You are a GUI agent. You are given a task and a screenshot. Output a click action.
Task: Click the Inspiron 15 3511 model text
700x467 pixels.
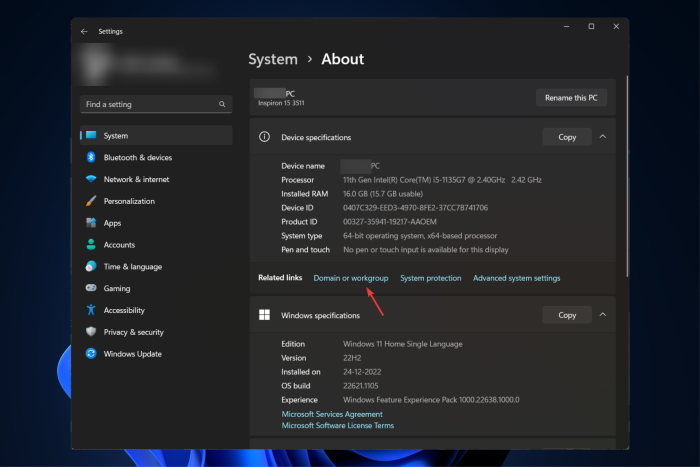tap(281, 103)
